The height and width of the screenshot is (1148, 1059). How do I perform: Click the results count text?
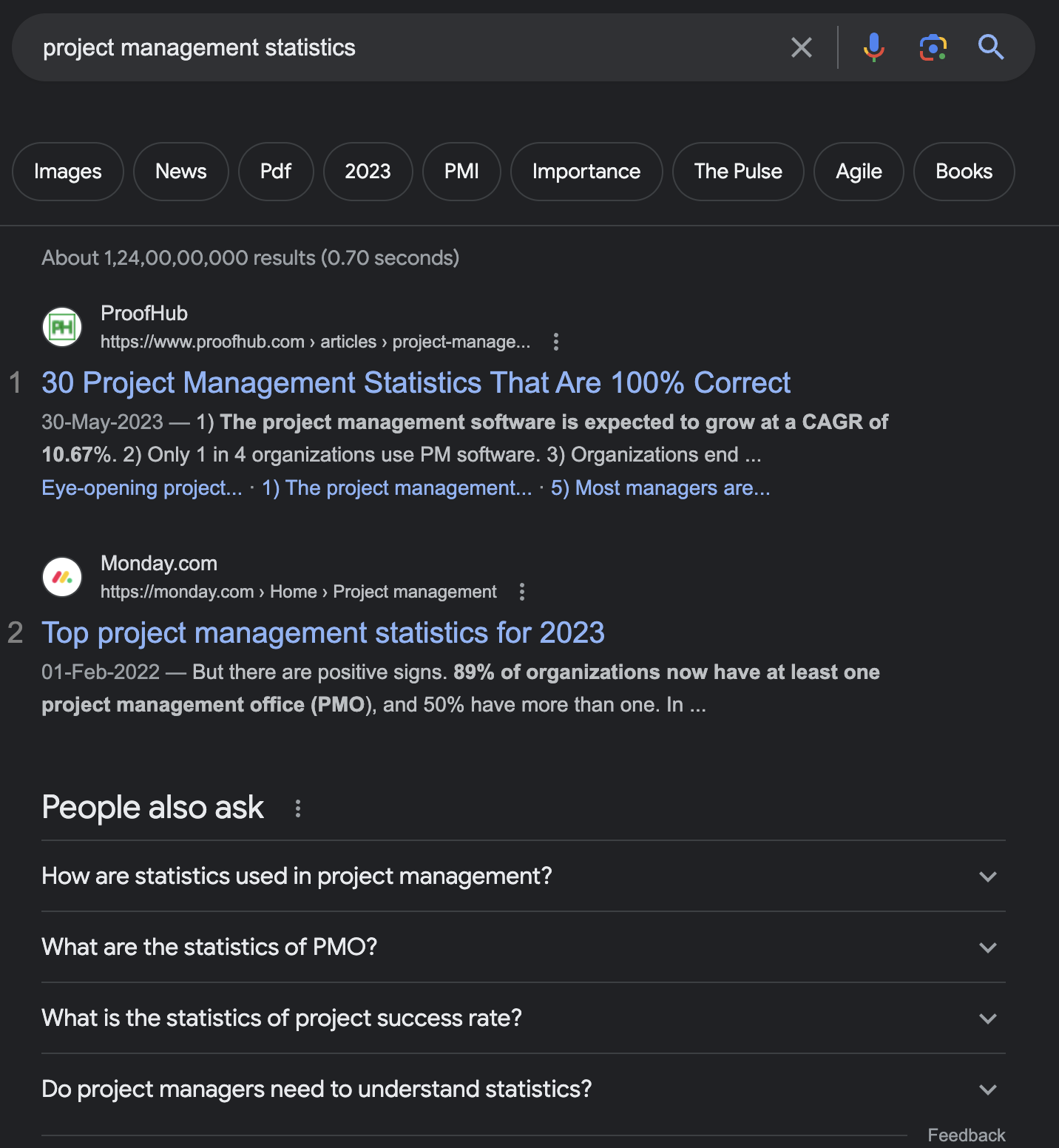click(x=251, y=258)
